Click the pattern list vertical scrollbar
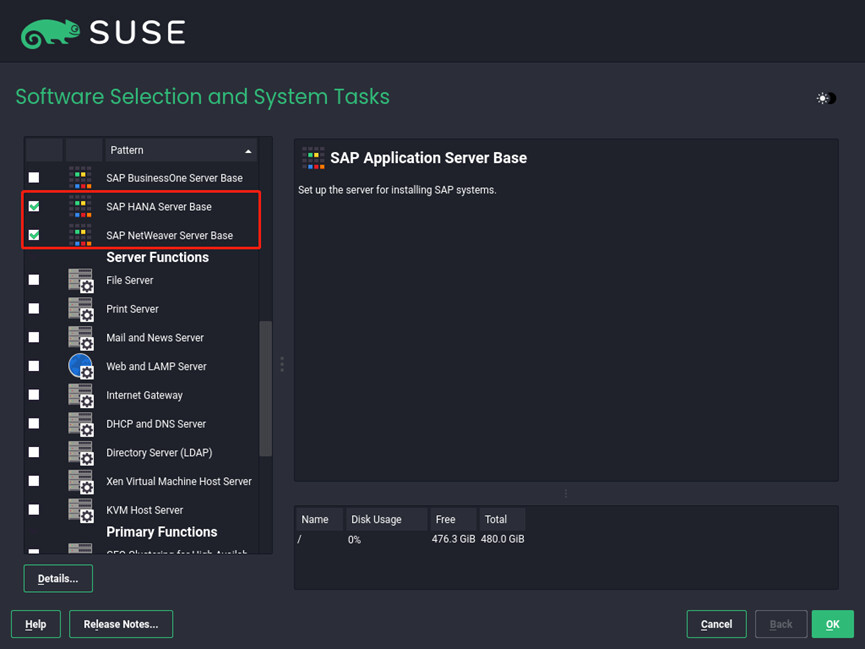 (265, 389)
